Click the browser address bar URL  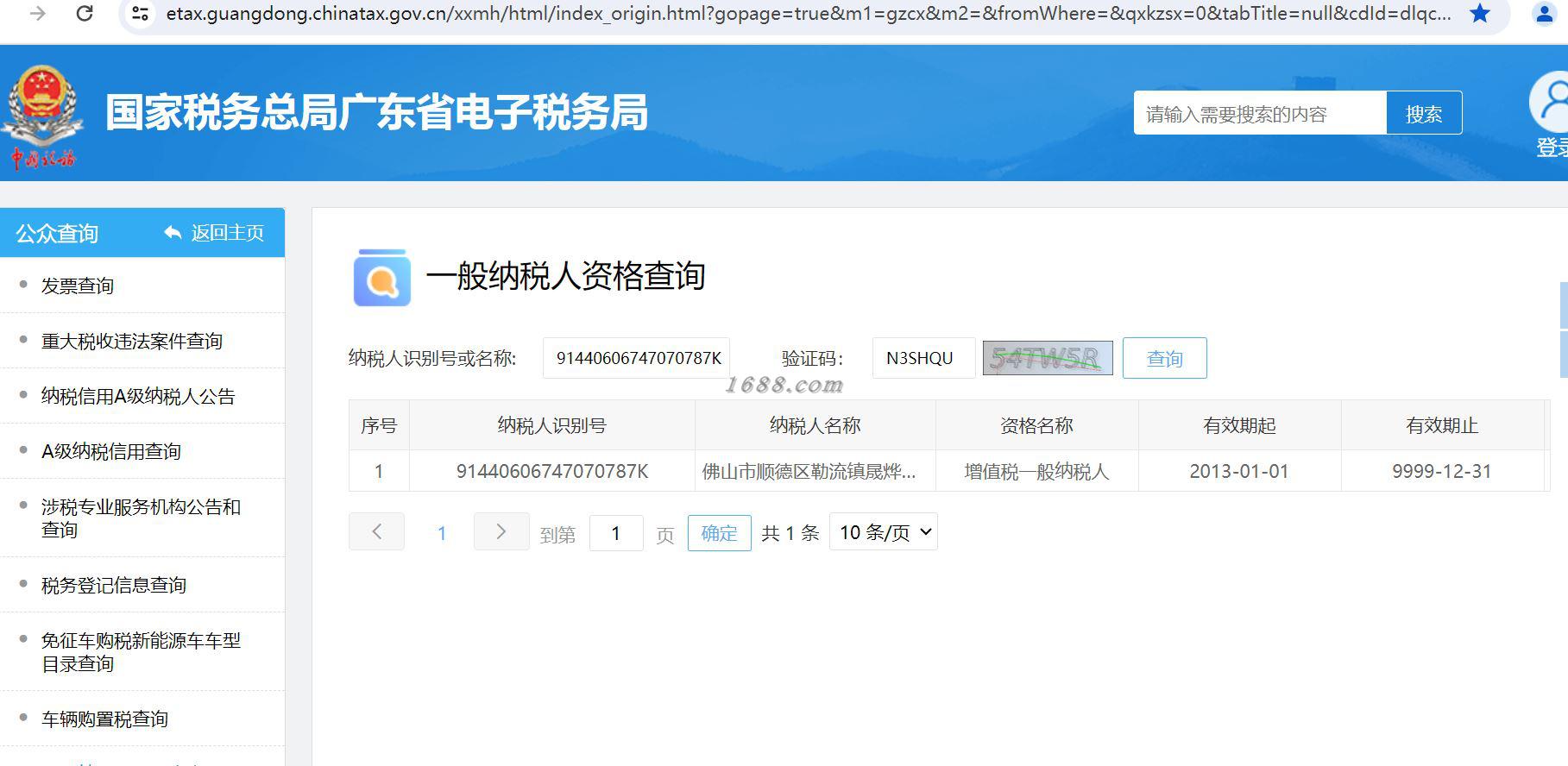(x=809, y=14)
